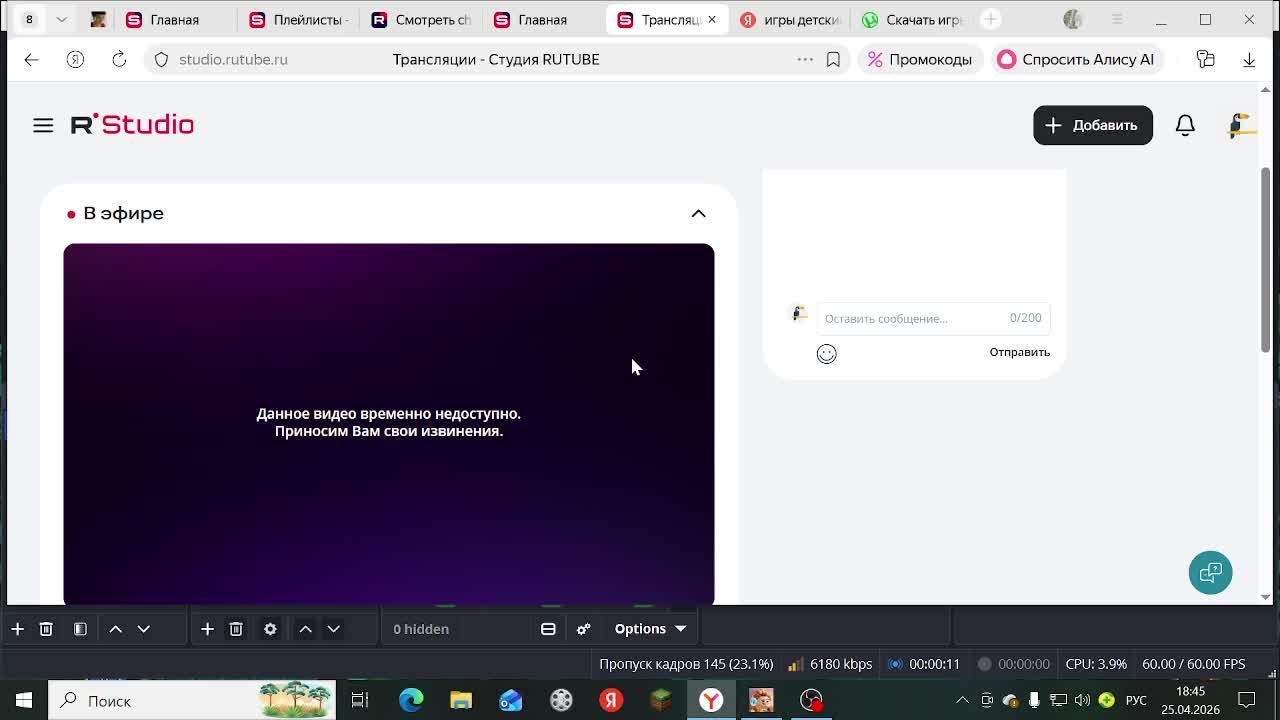Open OBS scene filters icon
The height and width of the screenshot is (720, 1280).
80,629
